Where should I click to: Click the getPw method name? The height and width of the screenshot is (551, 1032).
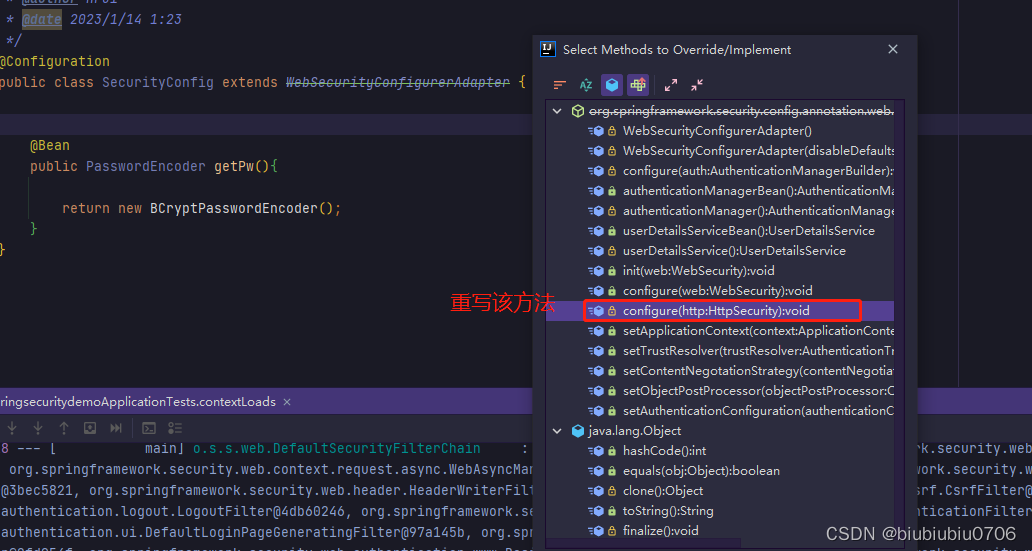coord(234,166)
